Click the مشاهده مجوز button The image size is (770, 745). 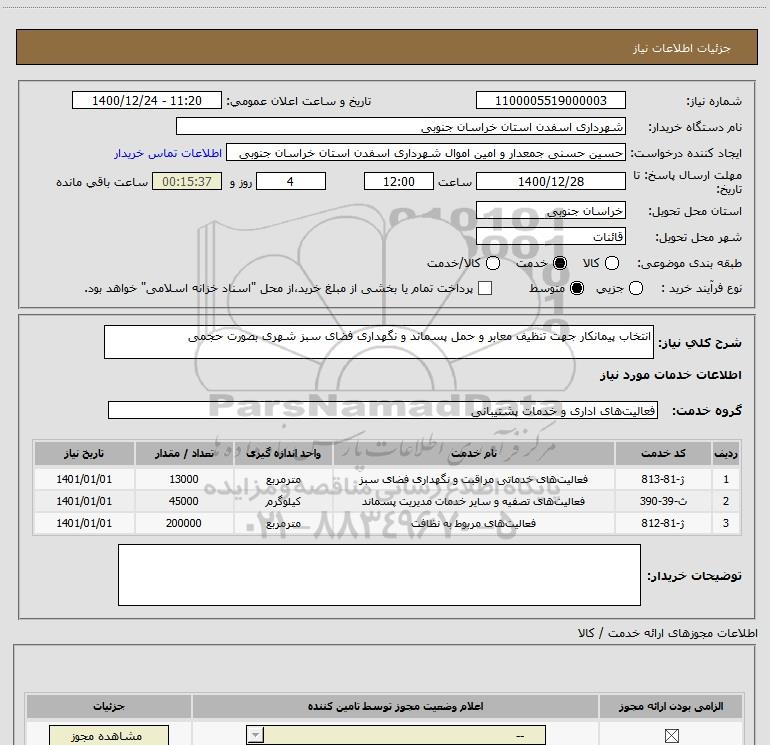109,736
